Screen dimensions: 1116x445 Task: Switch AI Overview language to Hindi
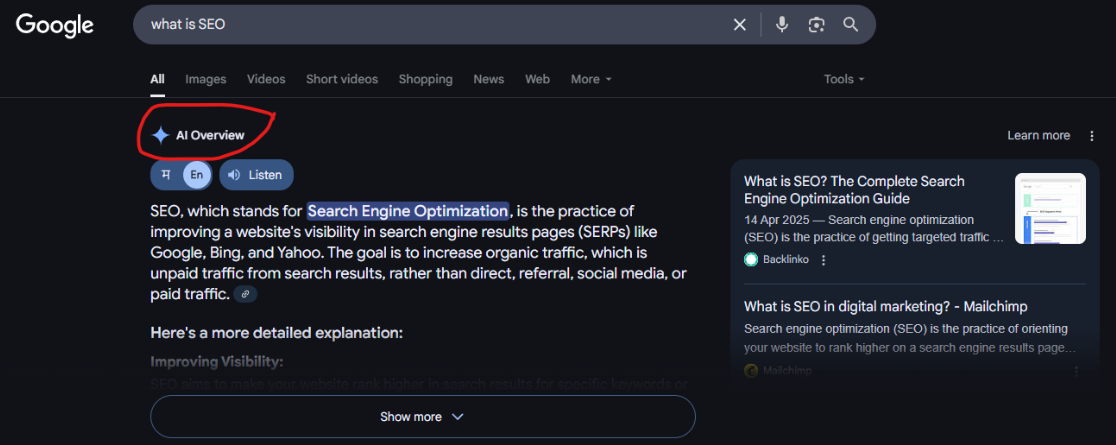click(x=166, y=175)
